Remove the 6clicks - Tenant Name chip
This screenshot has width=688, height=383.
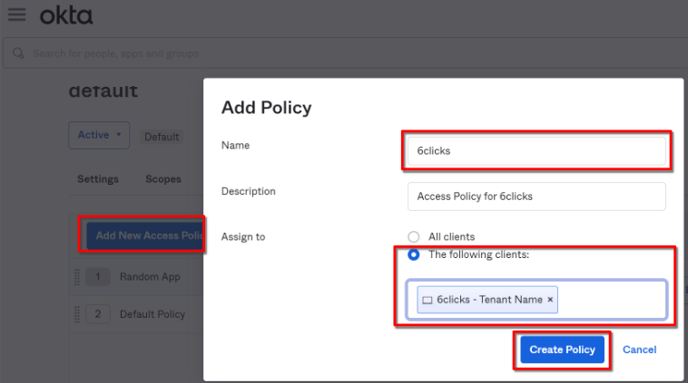pos(550,300)
